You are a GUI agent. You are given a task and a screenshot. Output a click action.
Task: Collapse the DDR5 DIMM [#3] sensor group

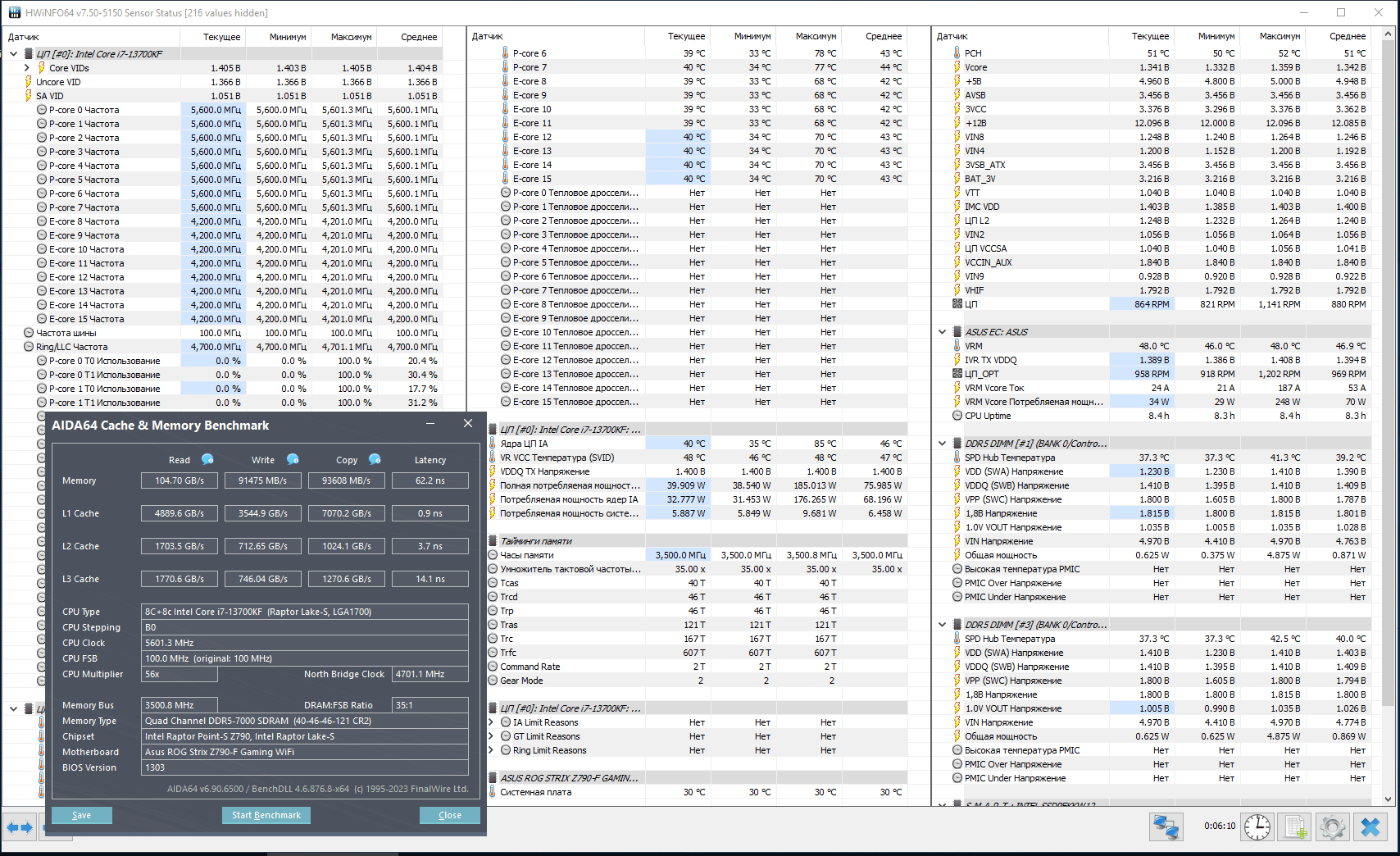pos(942,625)
